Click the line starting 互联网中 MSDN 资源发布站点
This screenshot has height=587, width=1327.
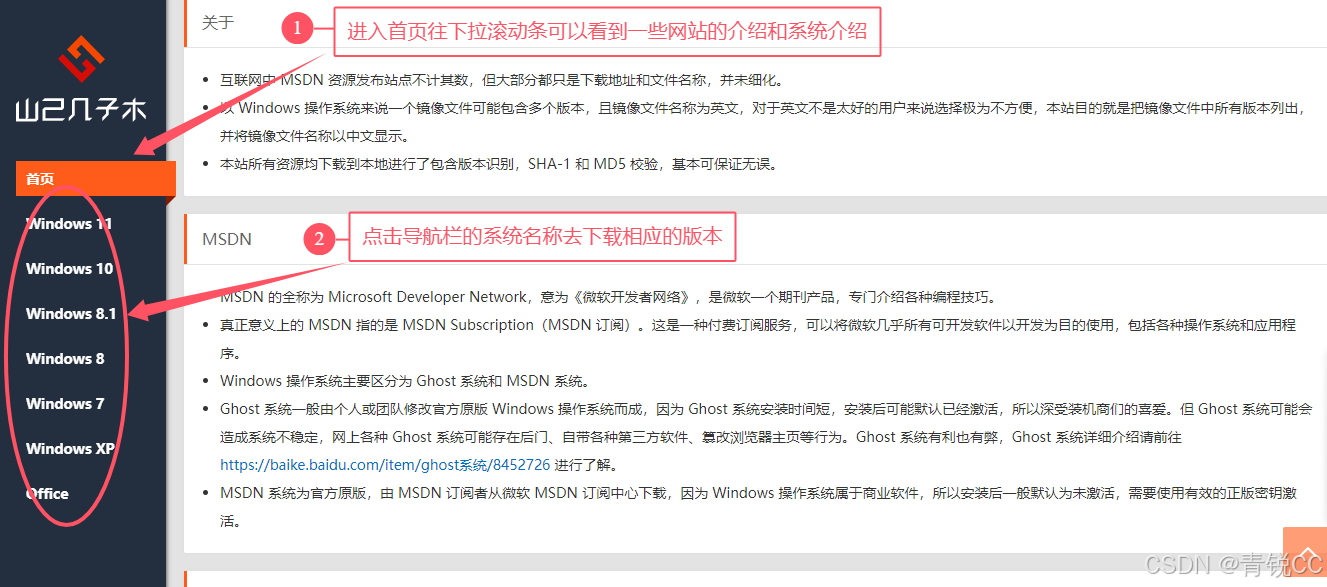tap(502, 80)
